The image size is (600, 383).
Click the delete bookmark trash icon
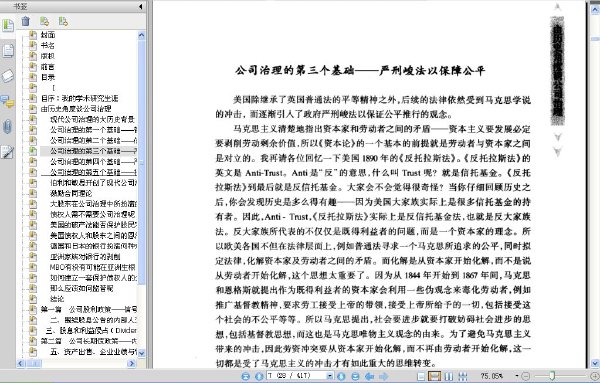[26, 21]
